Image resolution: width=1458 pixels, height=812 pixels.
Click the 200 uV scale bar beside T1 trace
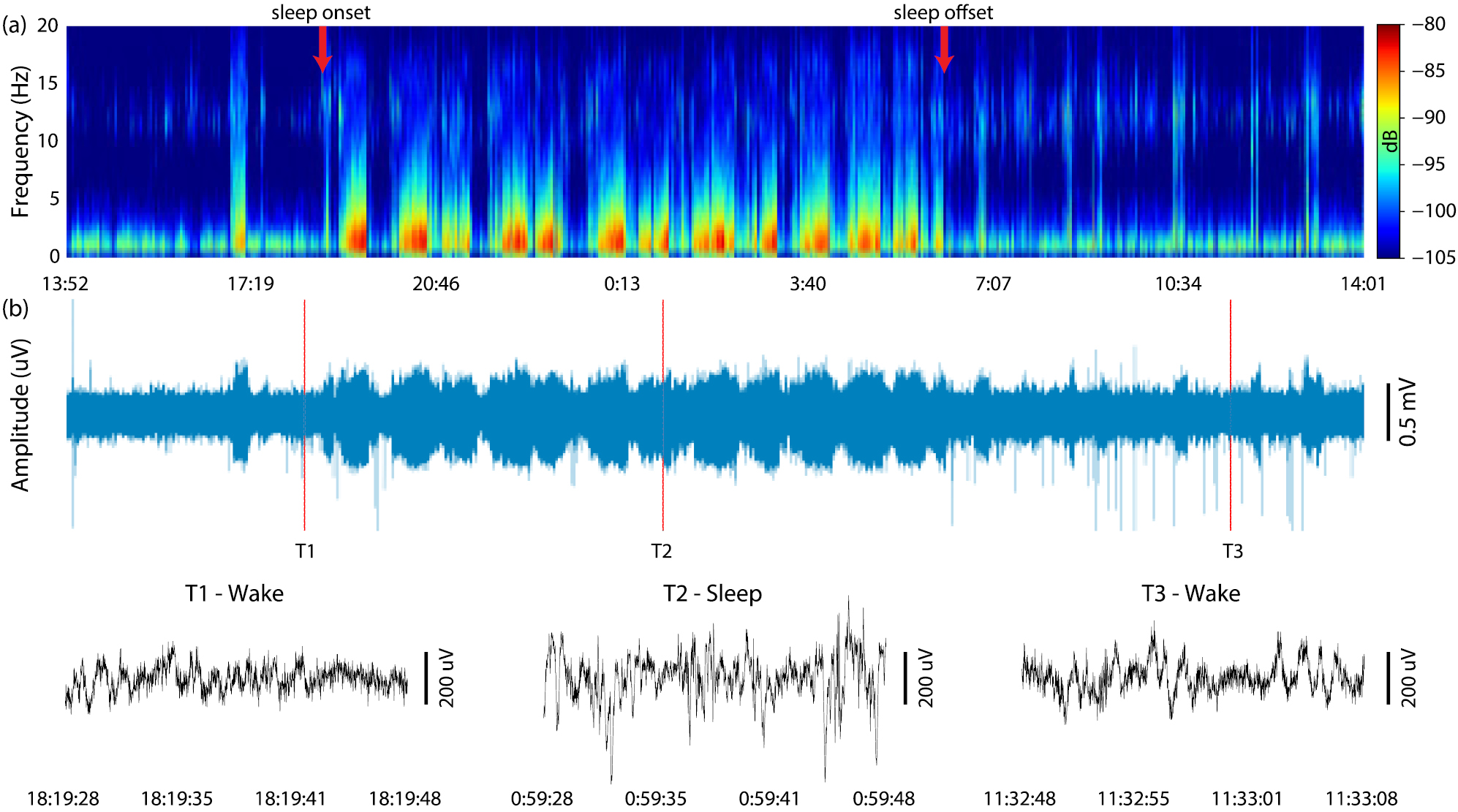(426, 678)
